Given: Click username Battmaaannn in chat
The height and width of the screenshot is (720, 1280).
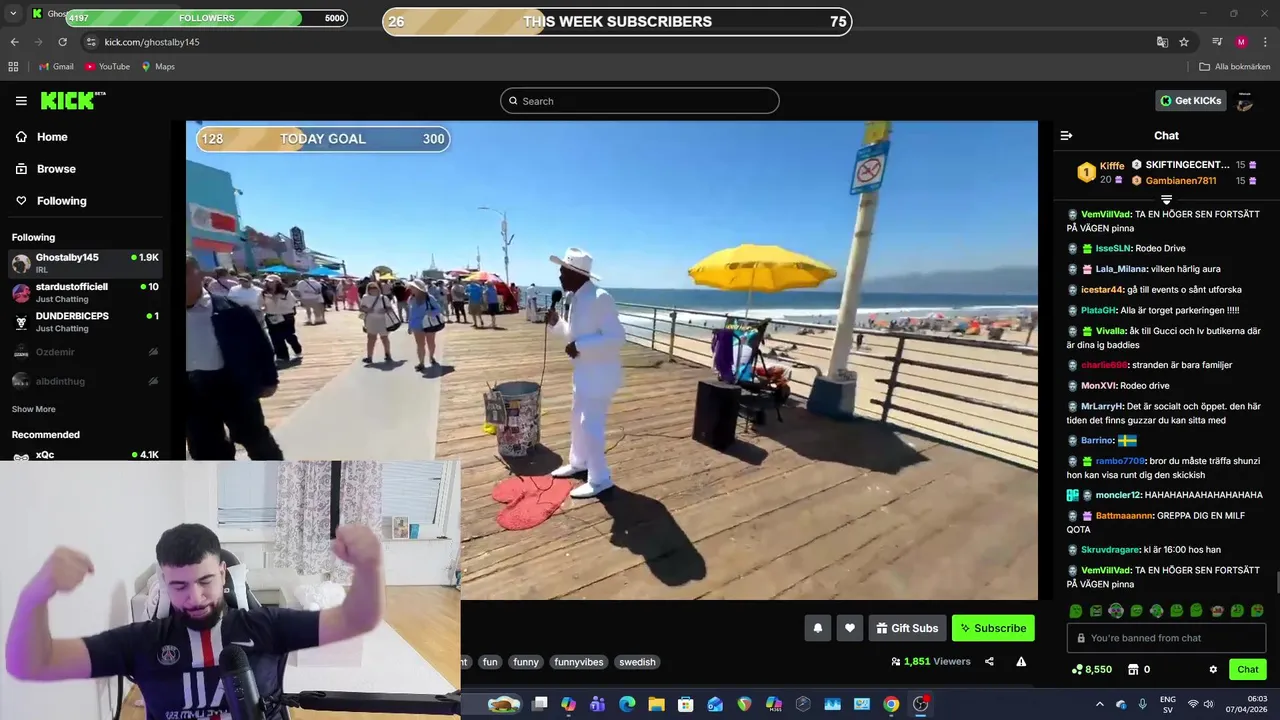Looking at the screenshot, I should click(x=1123, y=516).
